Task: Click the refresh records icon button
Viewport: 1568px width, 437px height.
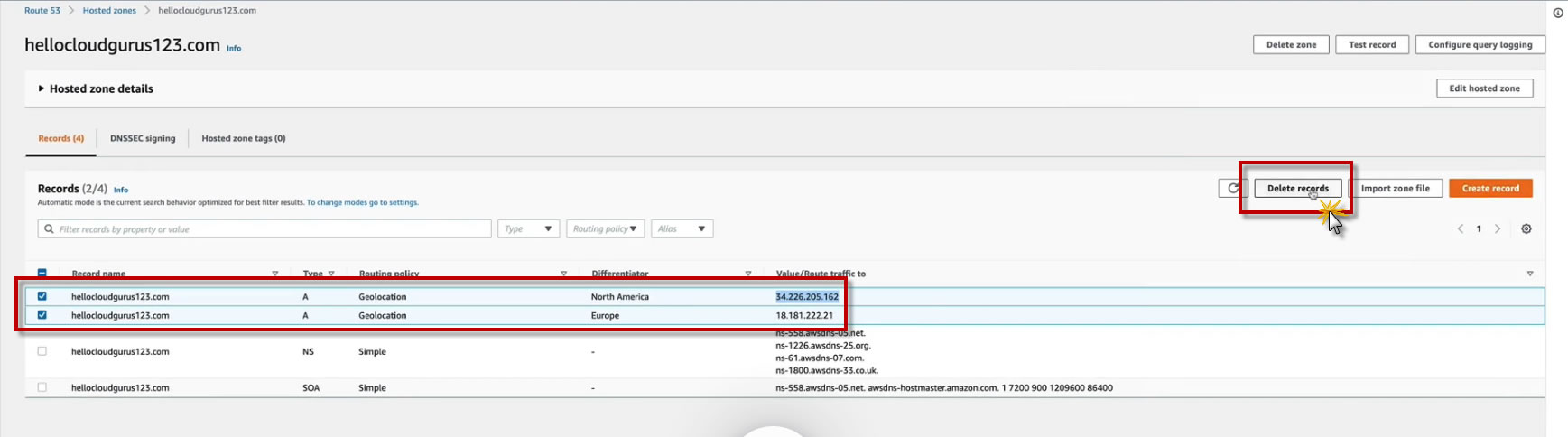Action: point(1232,189)
